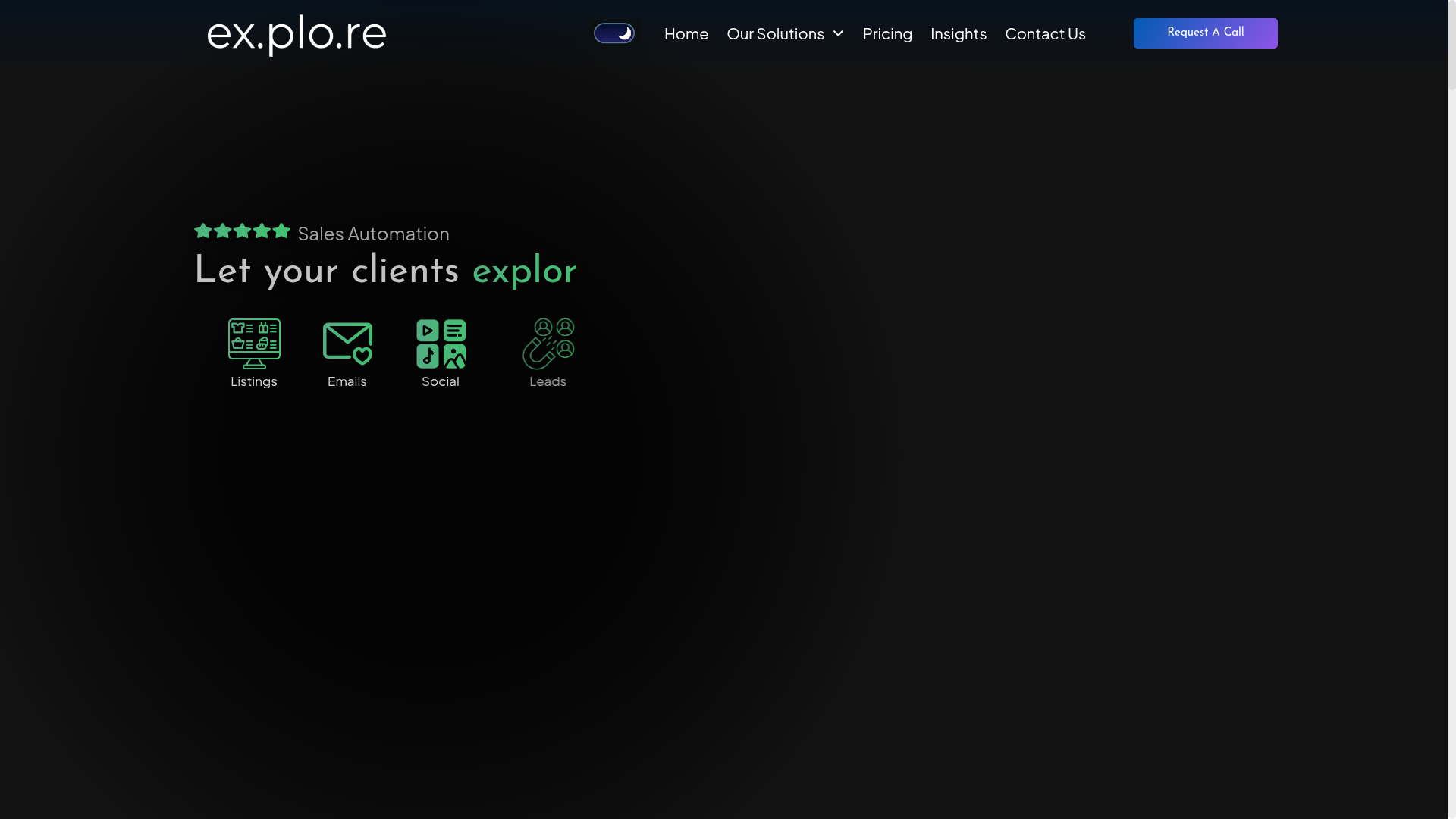Click the Emails envelope icon
Image resolution: width=1456 pixels, height=819 pixels.
point(347,344)
